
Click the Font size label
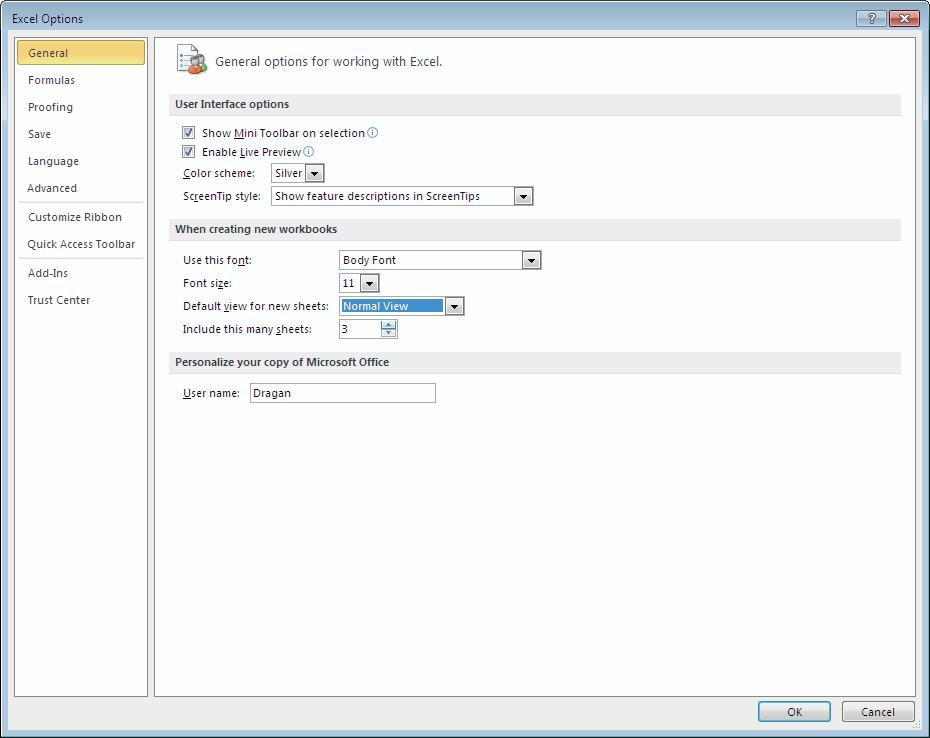click(207, 283)
